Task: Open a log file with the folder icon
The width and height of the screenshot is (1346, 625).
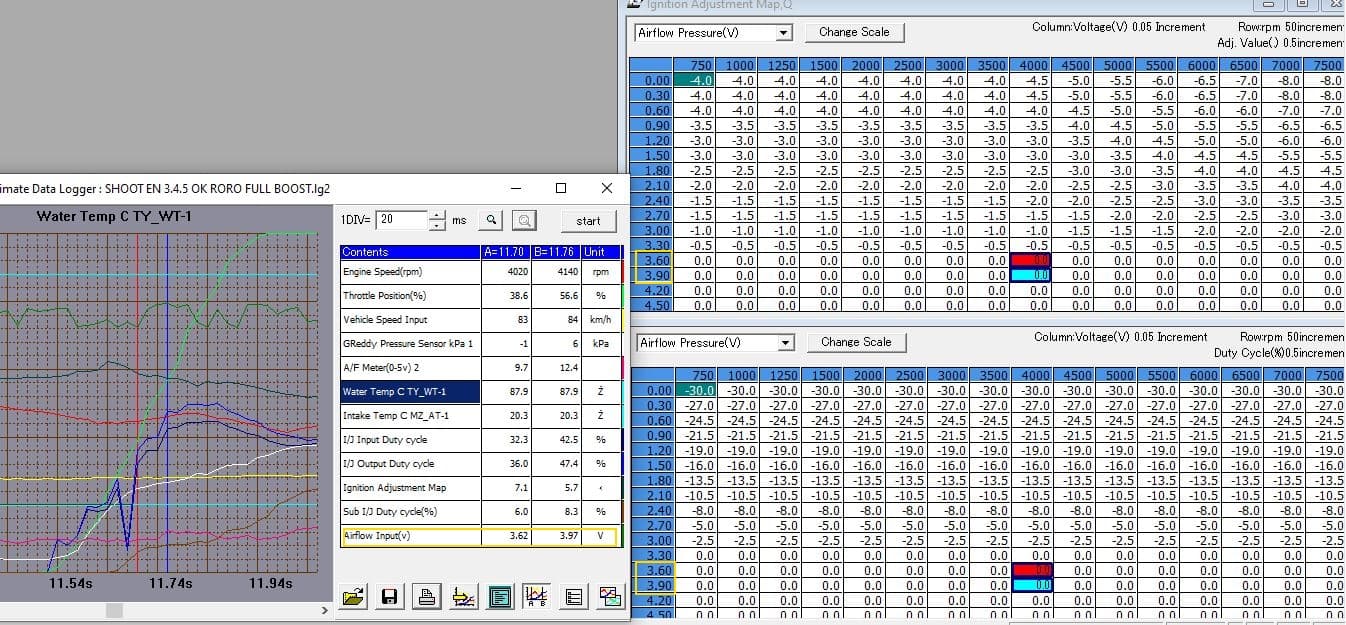Action: pyautogui.click(x=352, y=597)
